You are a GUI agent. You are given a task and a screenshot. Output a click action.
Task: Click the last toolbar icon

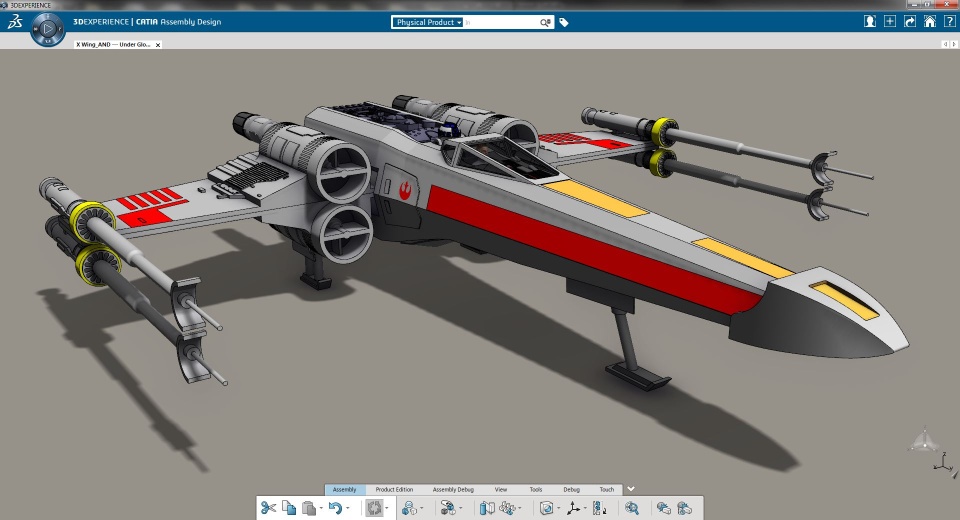684,508
